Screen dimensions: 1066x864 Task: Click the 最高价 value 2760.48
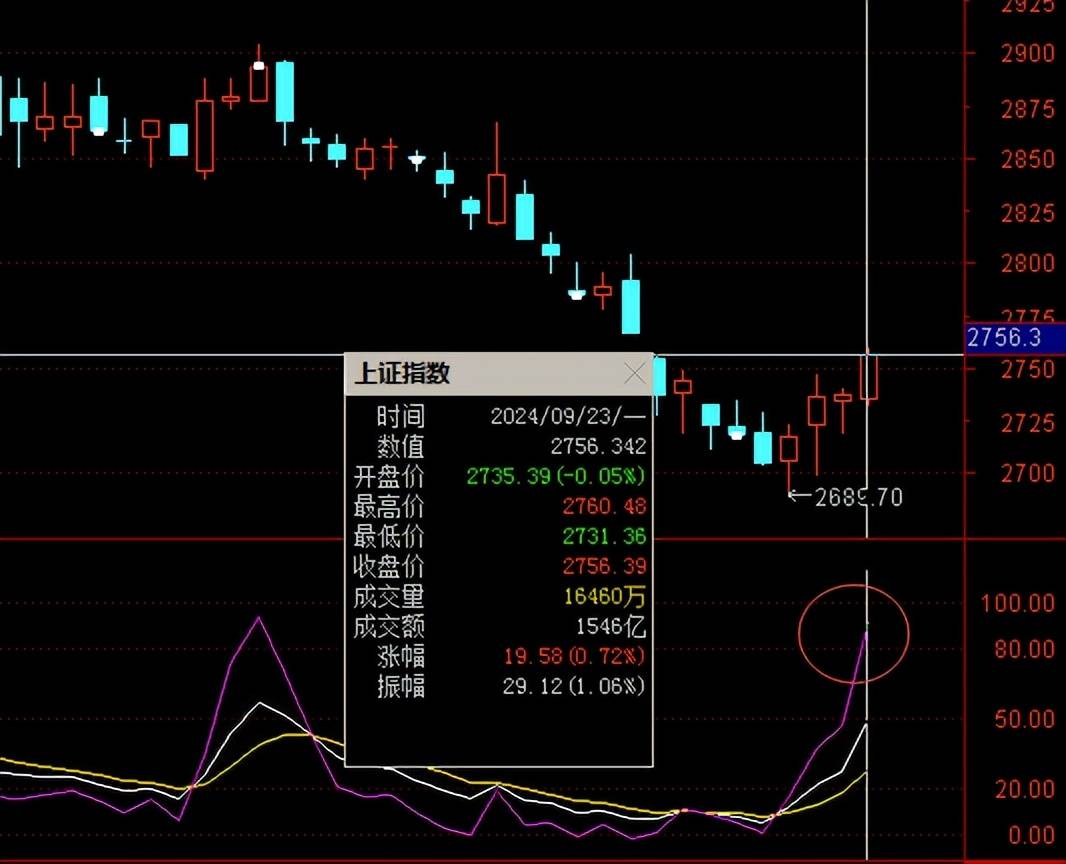(x=604, y=506)
